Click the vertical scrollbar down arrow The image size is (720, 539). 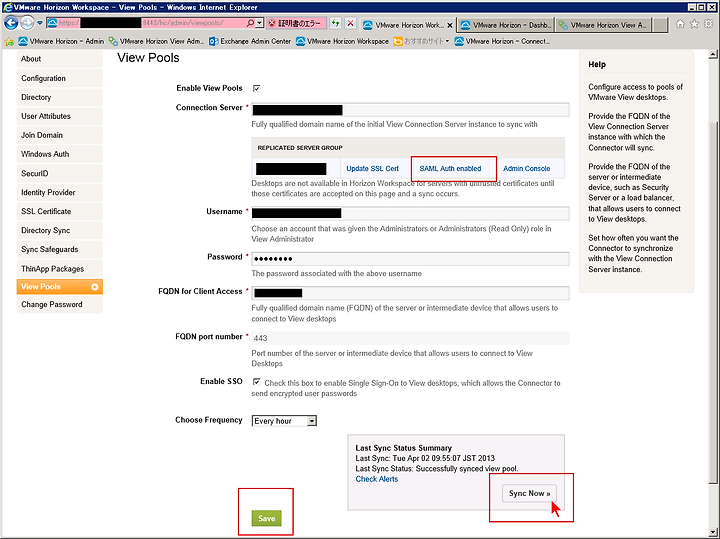click(x=712, y=533)
